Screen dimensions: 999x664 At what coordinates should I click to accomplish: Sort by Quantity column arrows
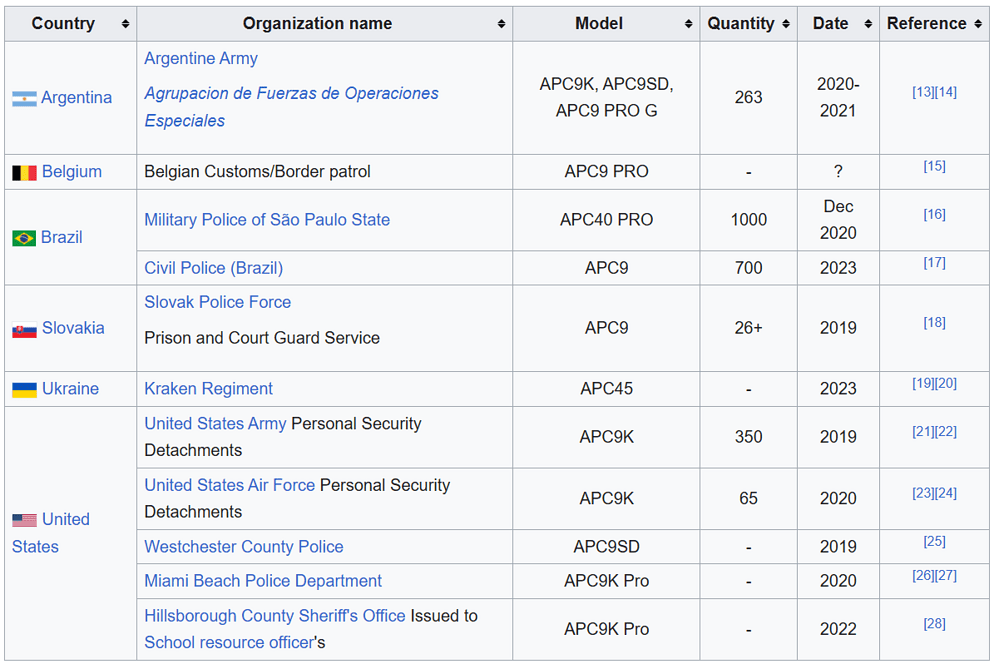pyautogui.click(x=786, y=24)
